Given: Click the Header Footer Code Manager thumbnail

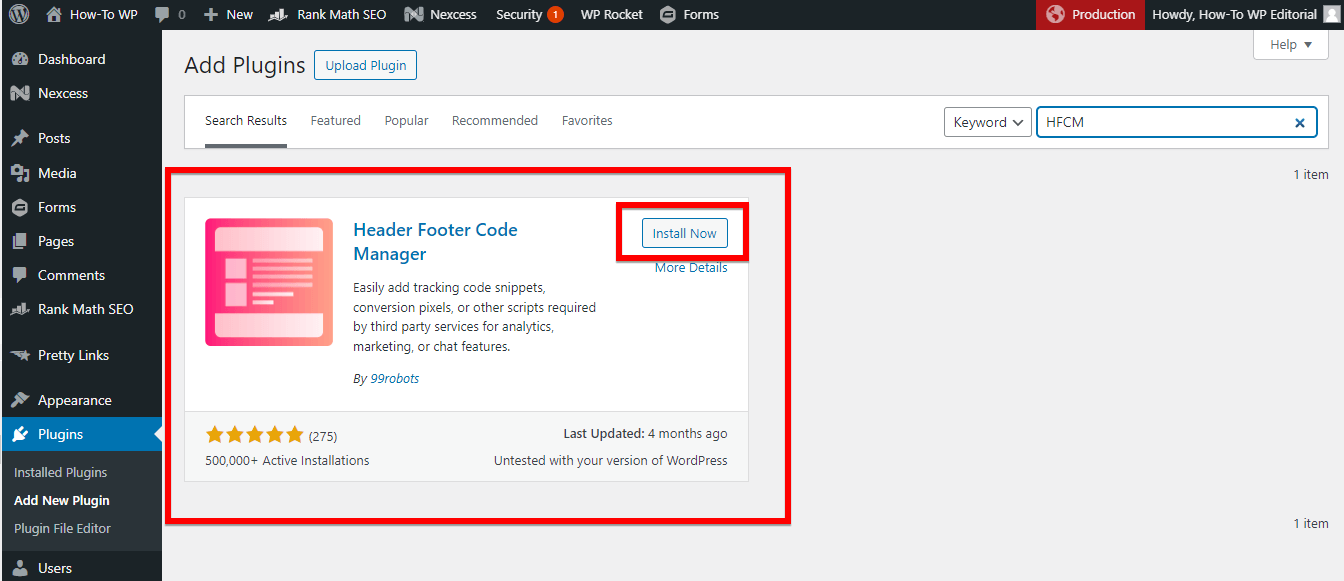Looking at the screenshot, I should point(269,282).
